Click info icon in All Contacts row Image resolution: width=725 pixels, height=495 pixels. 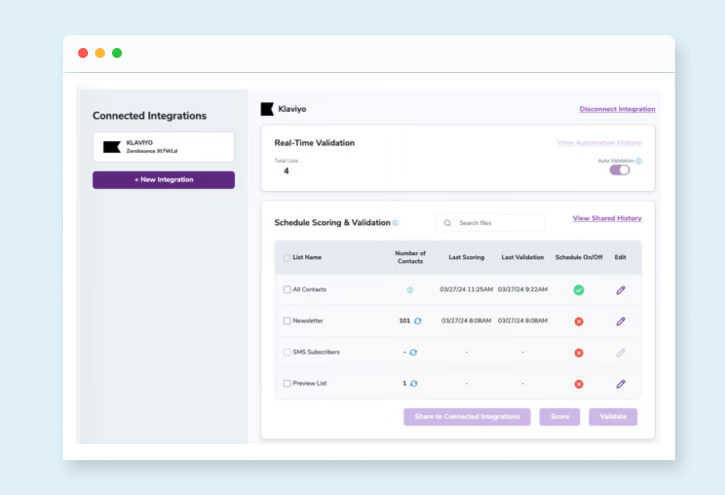point(410,290)
